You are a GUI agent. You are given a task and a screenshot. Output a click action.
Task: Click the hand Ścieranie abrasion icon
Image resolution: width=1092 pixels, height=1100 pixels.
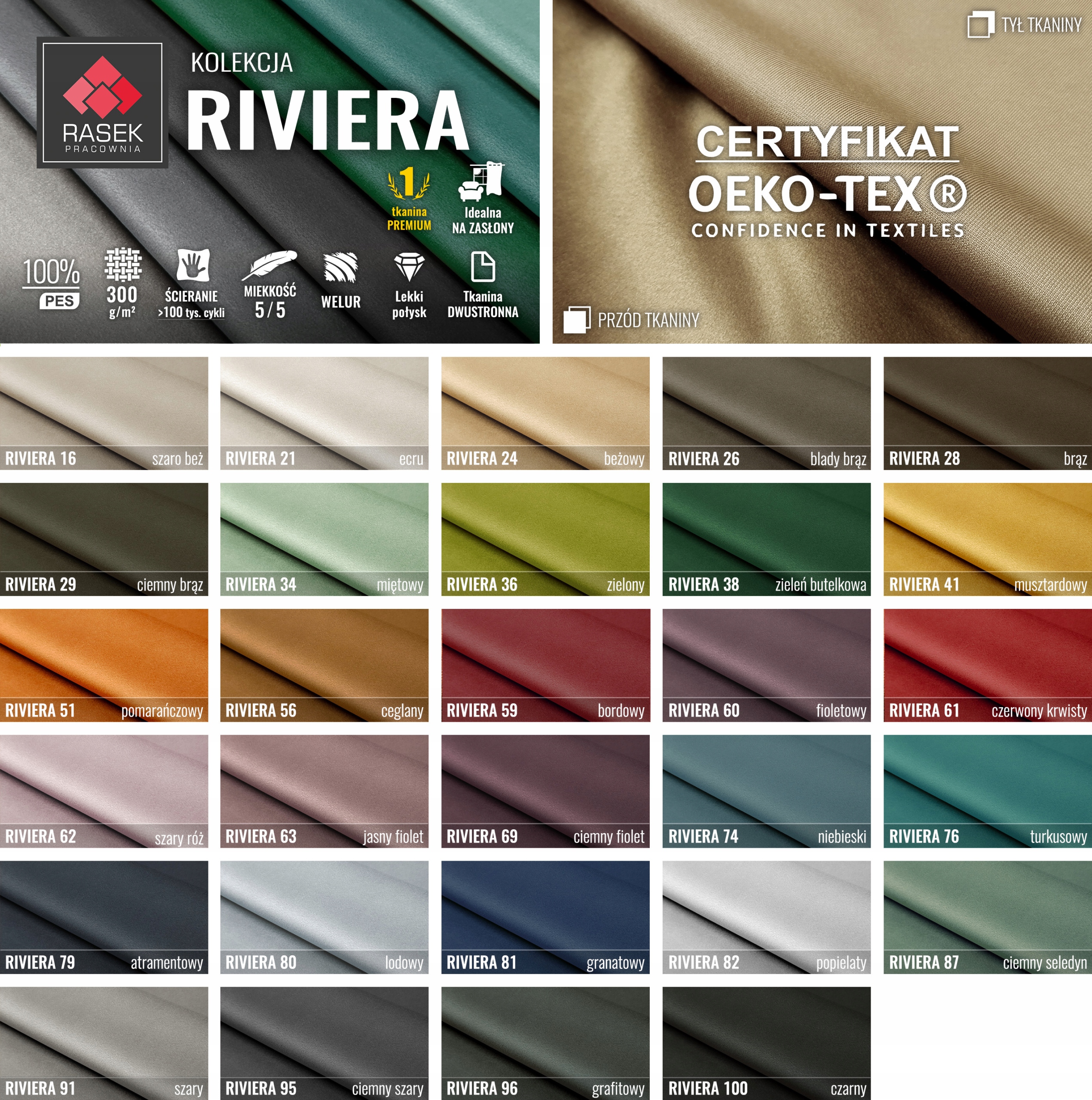(193, 265)
